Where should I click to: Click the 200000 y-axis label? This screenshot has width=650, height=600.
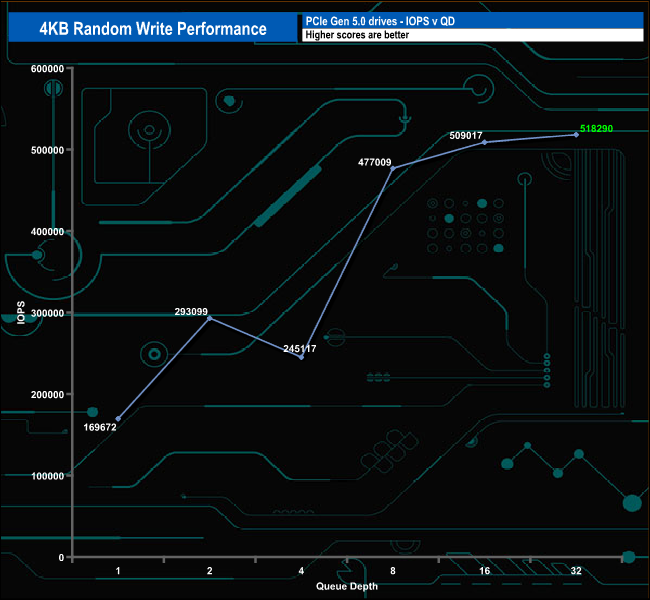click(x=47, y=395)
